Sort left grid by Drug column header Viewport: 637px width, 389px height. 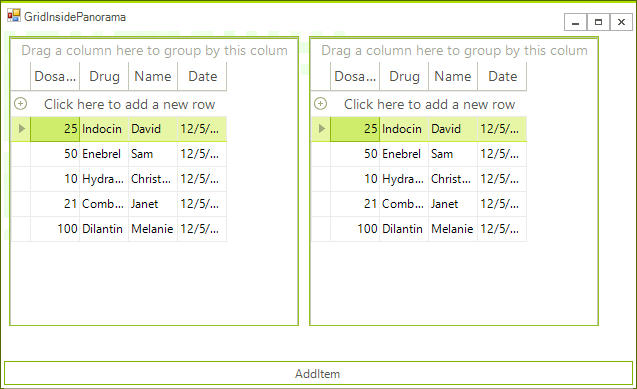coord(104,76)
